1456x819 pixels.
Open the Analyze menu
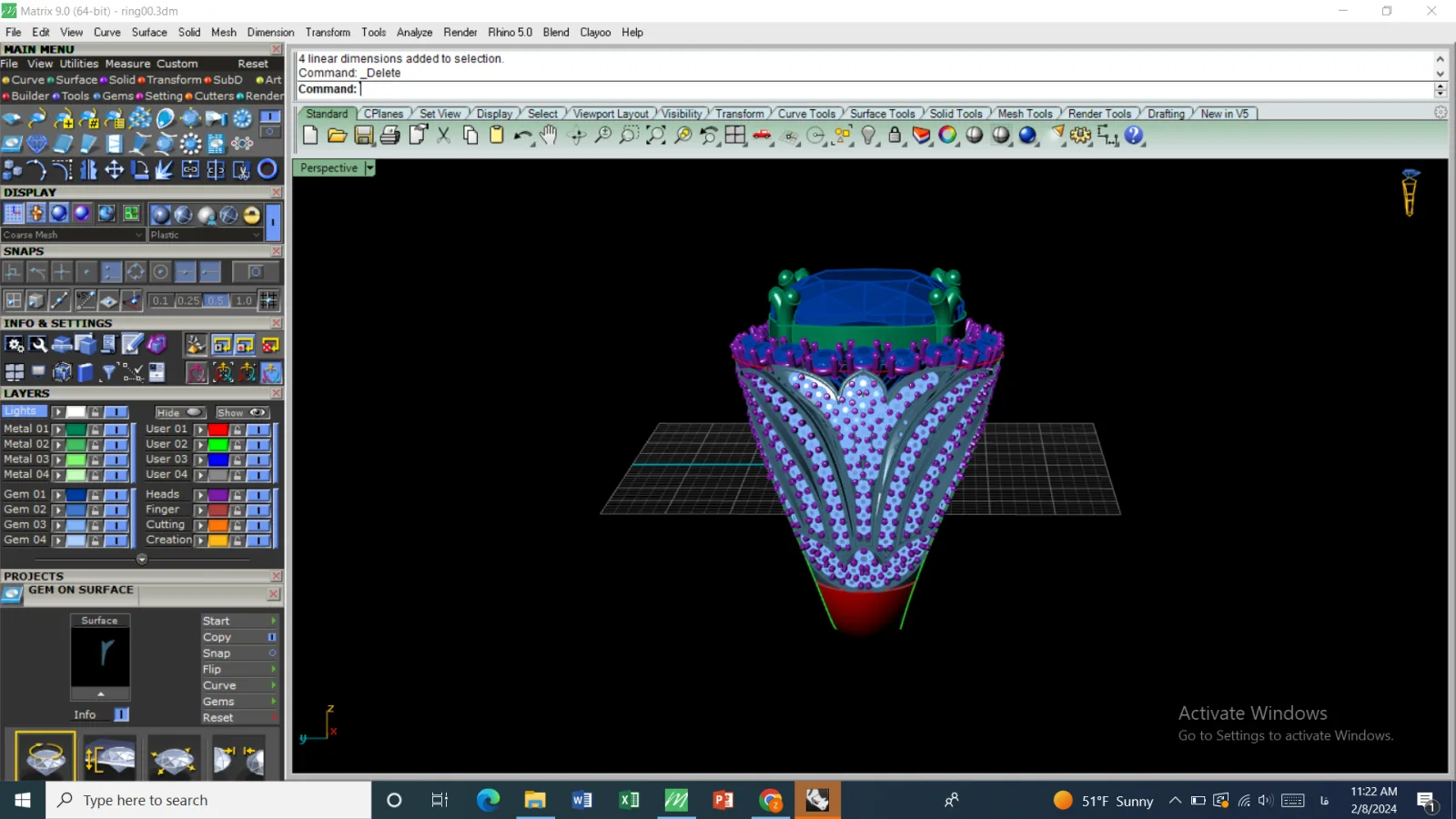click(x=414, y=32)
